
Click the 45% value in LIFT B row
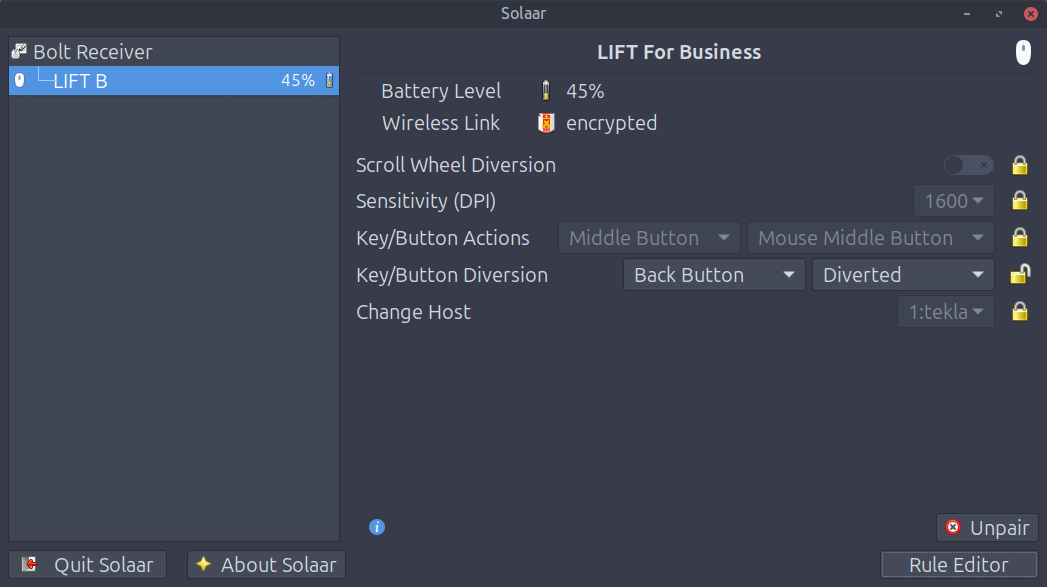point(298,80)
